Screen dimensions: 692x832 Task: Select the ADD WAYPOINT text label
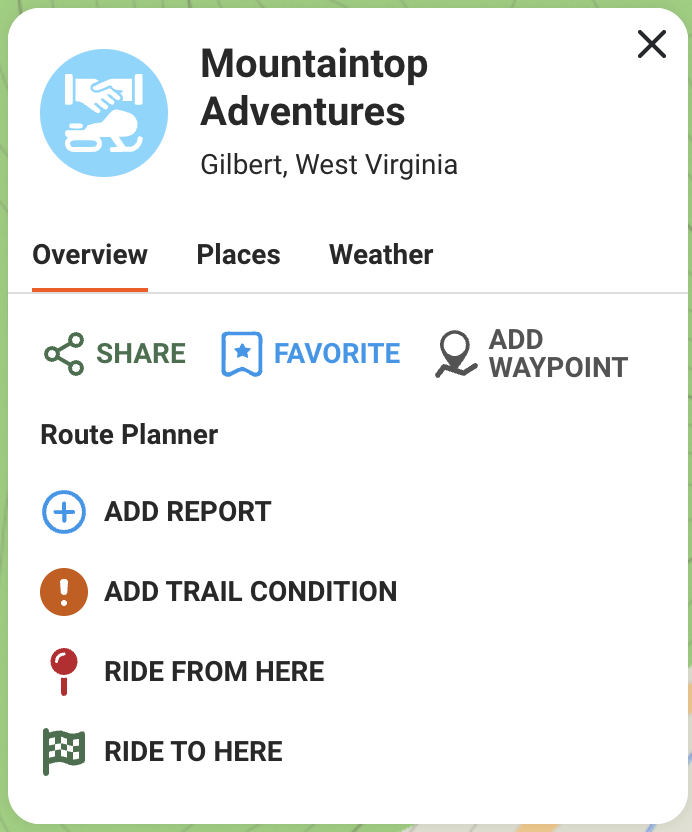(x=558, y=354)
